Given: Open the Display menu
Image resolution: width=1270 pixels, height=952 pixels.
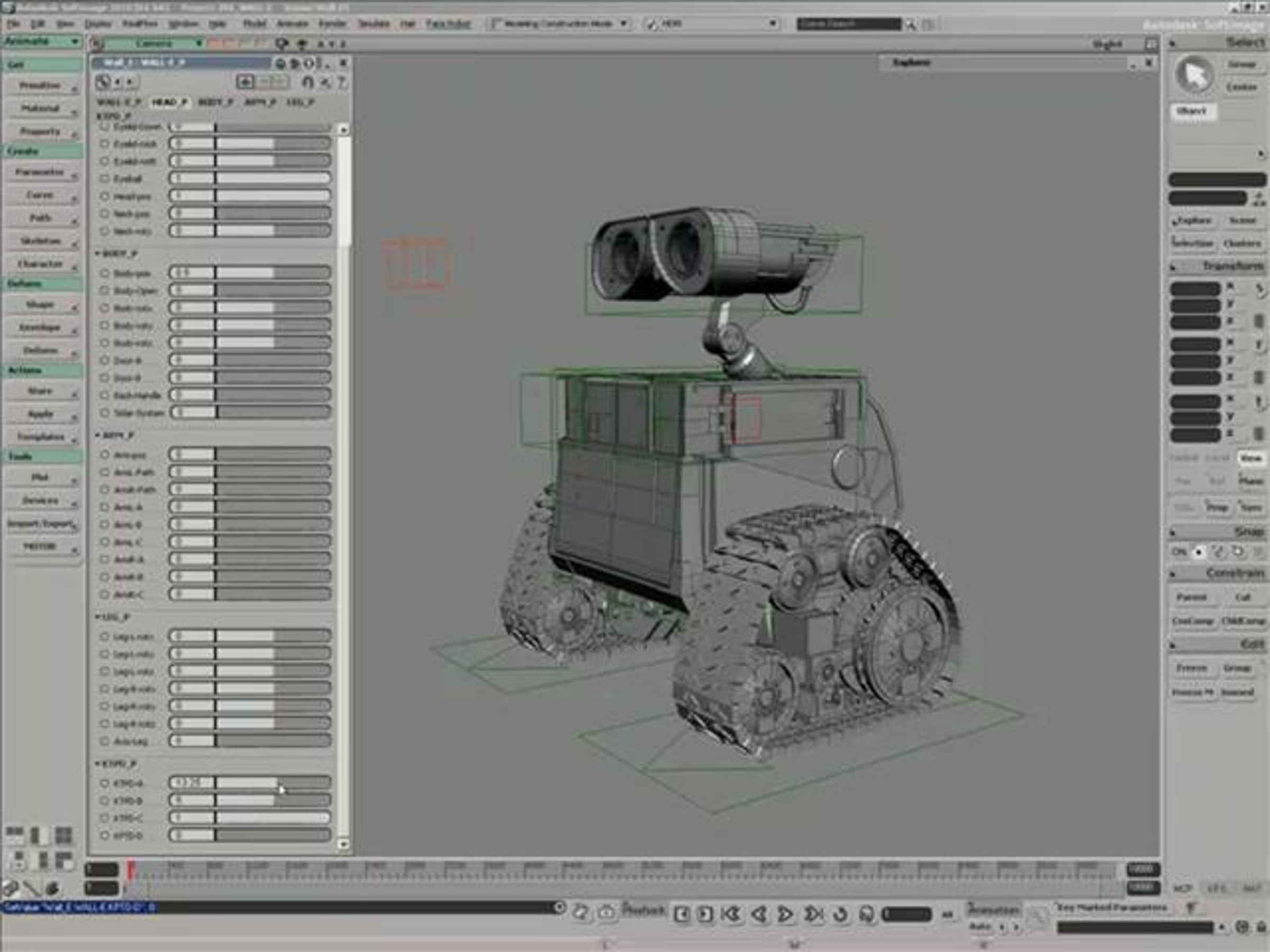Looking at the screenshot, I should (98, 23).
